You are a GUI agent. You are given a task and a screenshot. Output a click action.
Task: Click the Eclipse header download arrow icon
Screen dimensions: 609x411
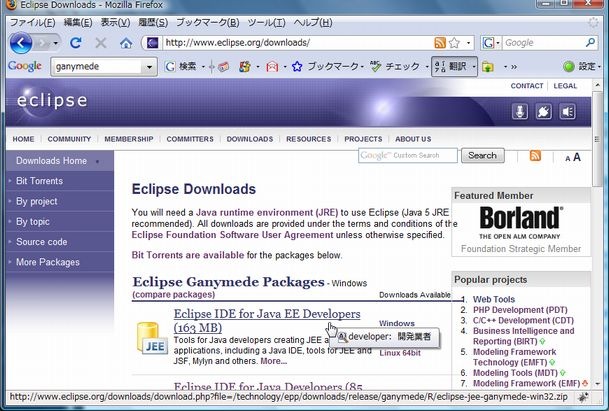click(x=521, y=111)
